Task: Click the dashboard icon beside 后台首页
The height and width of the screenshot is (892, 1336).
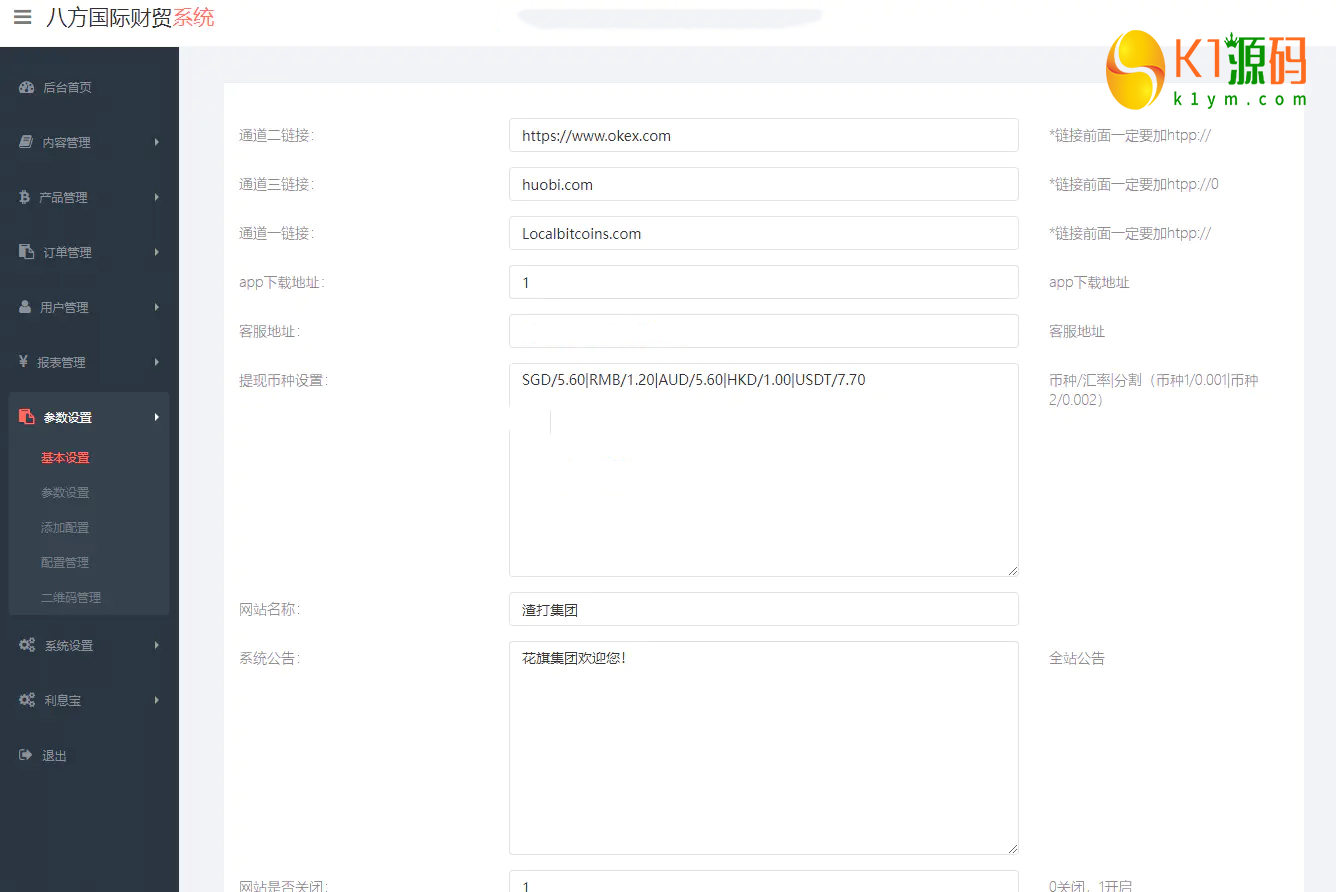Action: [27, 87]
